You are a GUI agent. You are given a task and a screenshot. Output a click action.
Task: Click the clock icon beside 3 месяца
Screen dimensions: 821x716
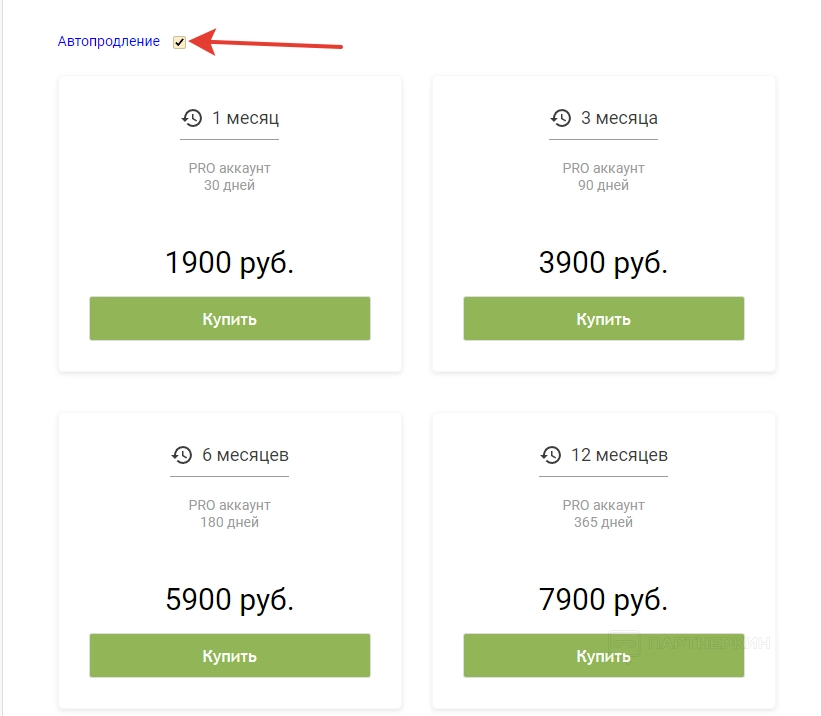click(561, 118)
